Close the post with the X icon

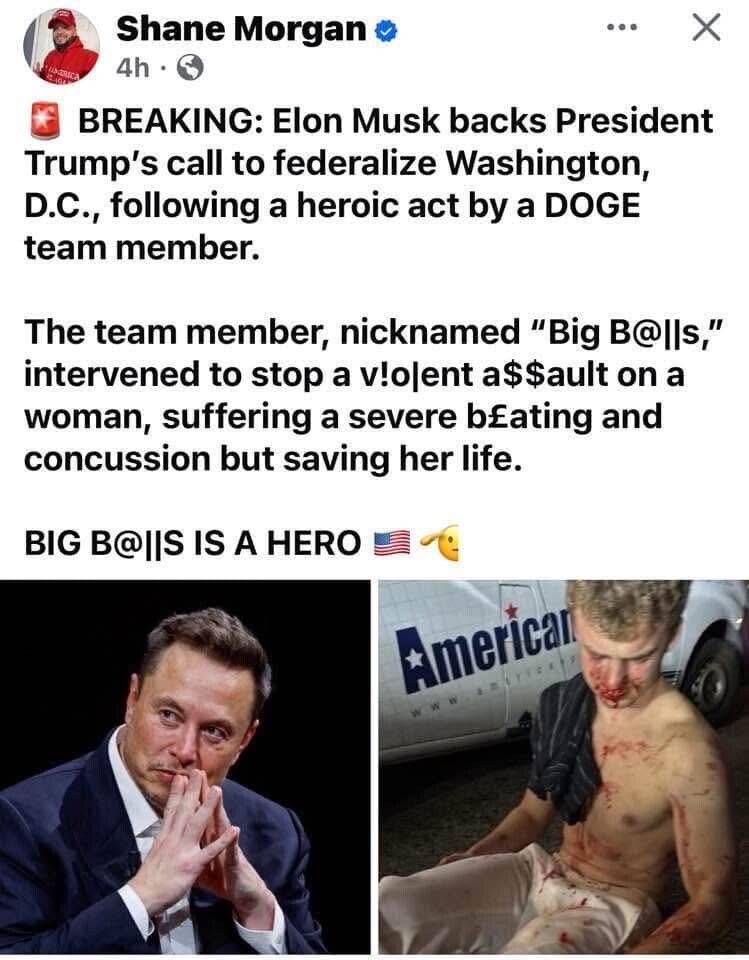[x=706, y=28]
